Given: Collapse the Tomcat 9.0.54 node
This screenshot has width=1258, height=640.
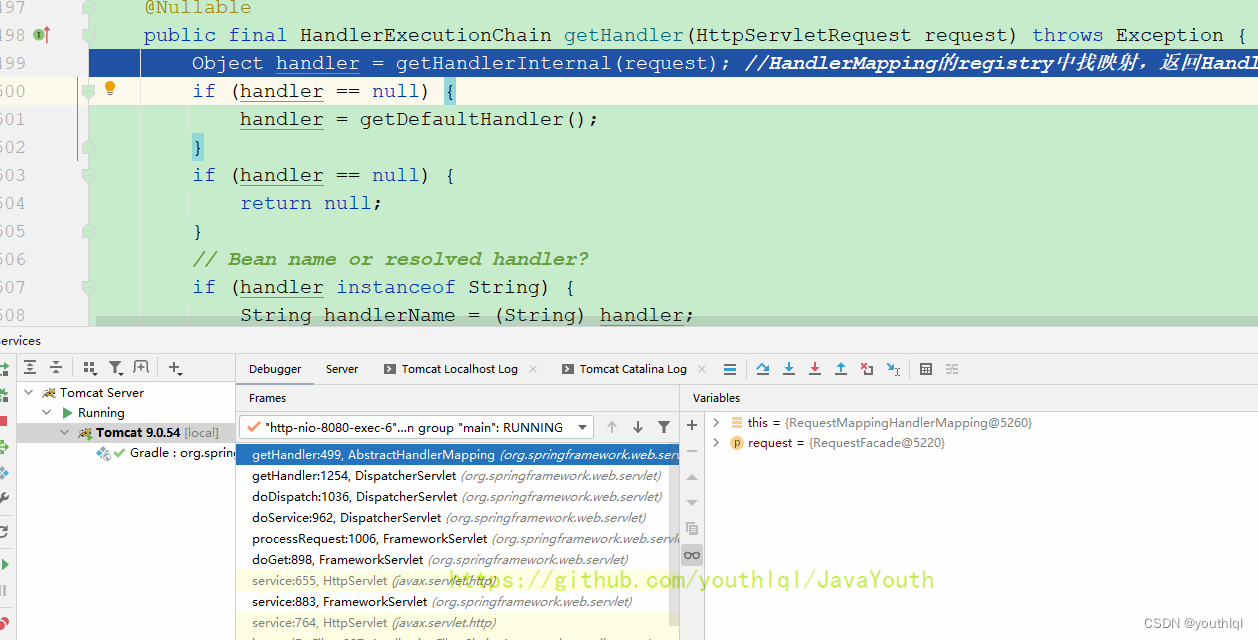Looking at the screenshot, I should pyautogui.click(x=65, y=433).
